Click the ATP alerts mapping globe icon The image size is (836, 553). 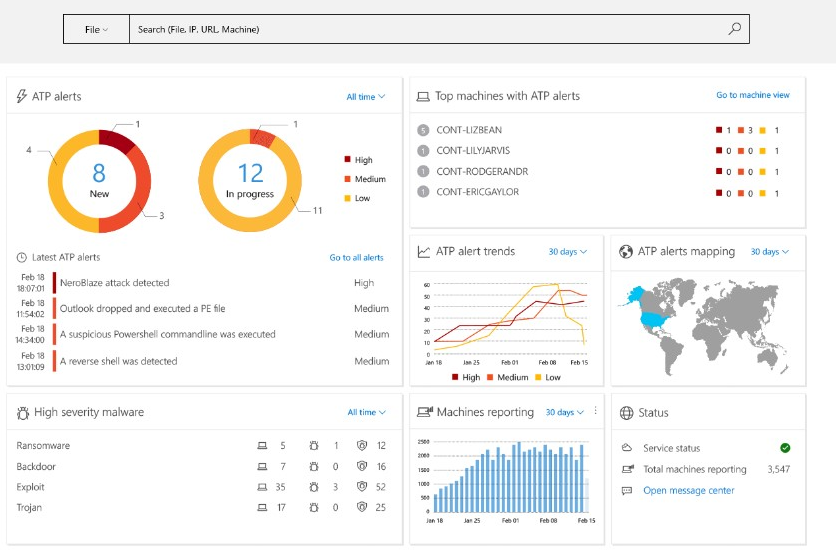626,252
